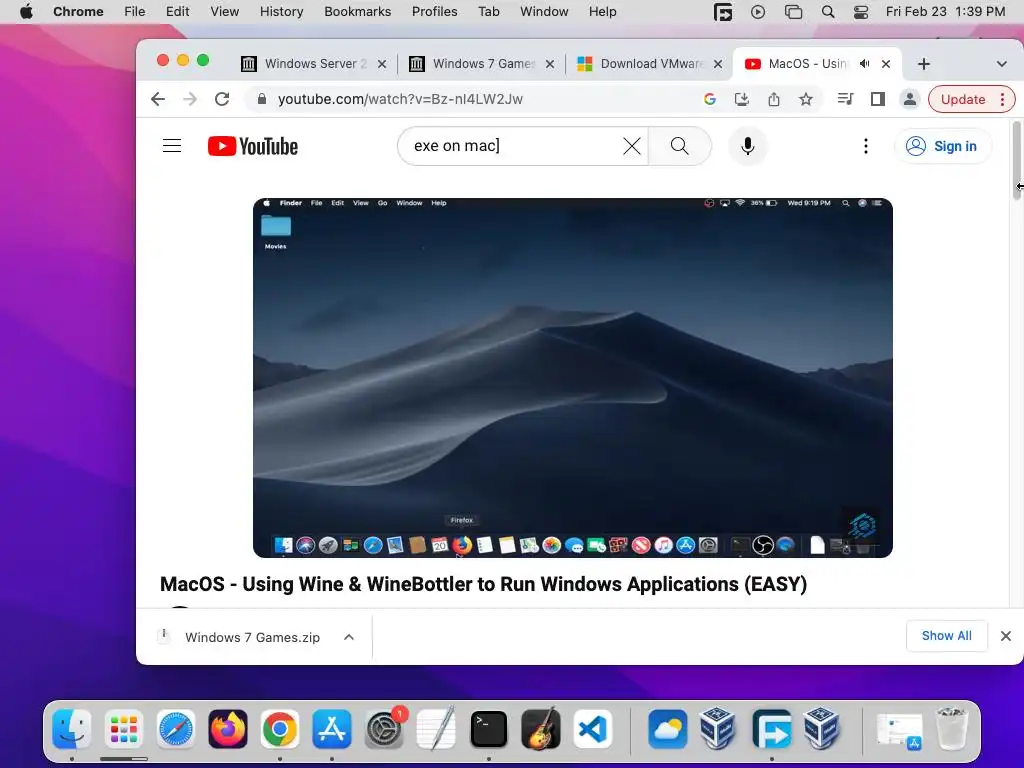The image size is (1024, 768).
Task: Open Trash in the Dock
Action: pos(952,729)
